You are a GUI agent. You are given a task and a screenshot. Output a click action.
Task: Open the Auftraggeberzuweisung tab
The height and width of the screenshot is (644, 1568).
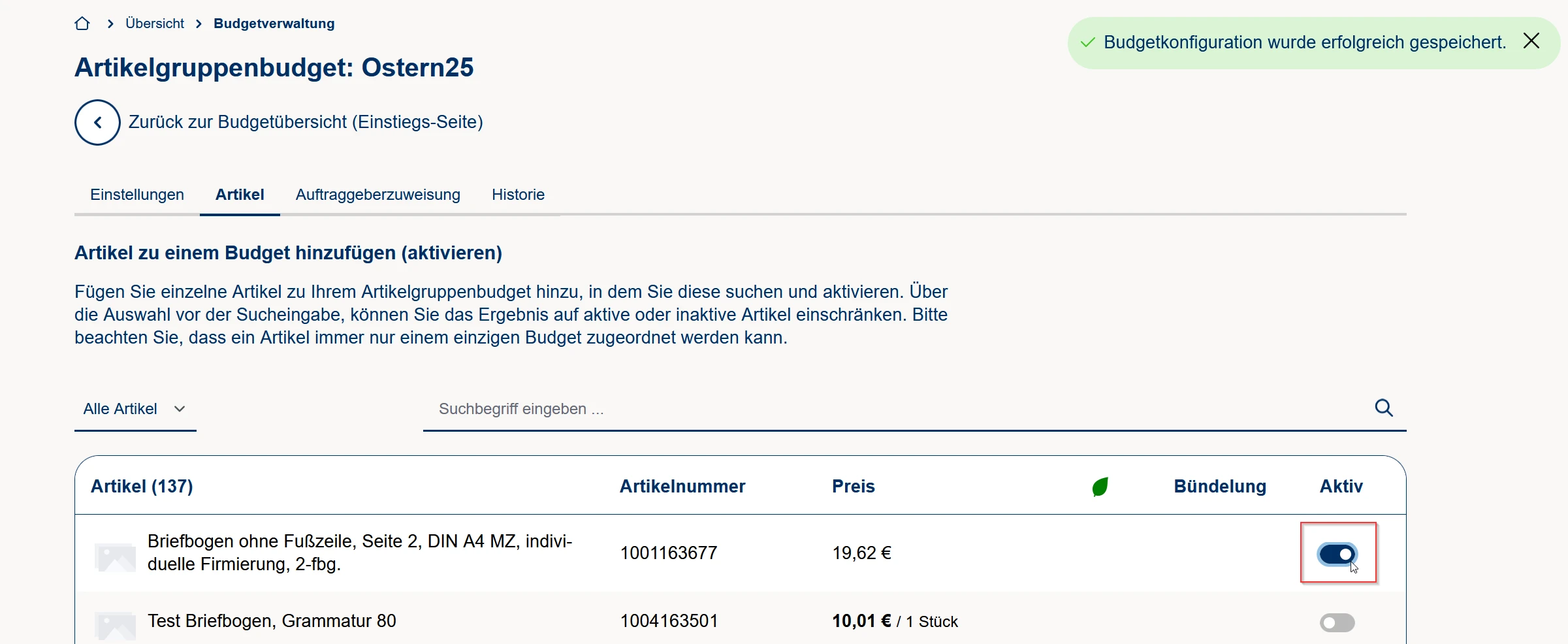pos(377,195)
